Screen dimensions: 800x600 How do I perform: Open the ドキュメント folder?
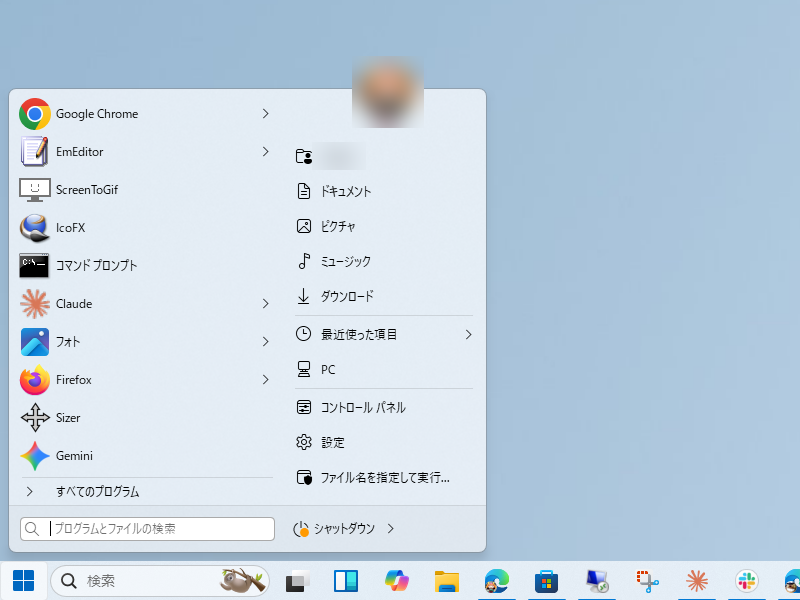(384, 191)
